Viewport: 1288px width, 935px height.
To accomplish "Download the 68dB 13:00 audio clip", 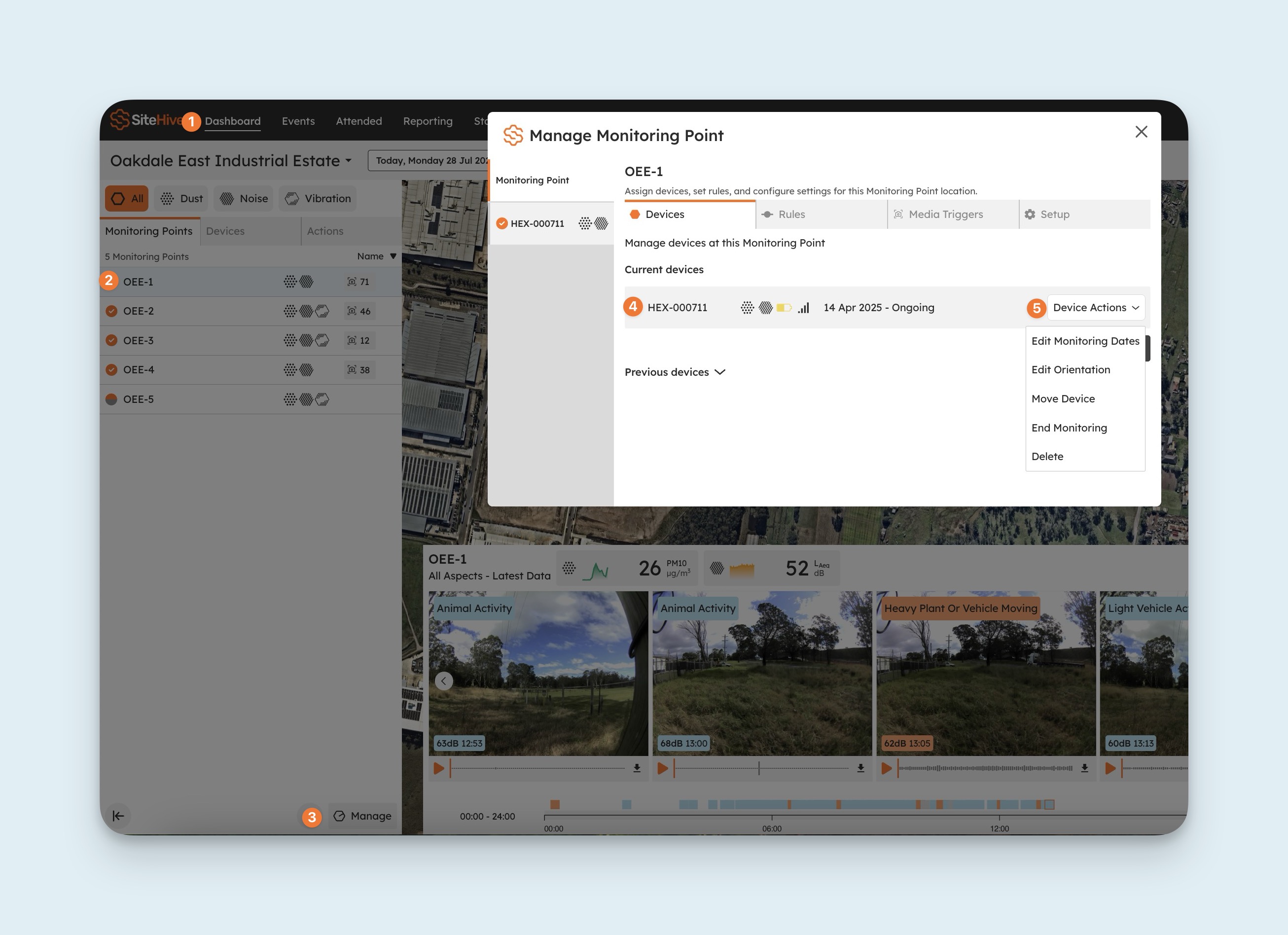I will (x=860, y=768).
